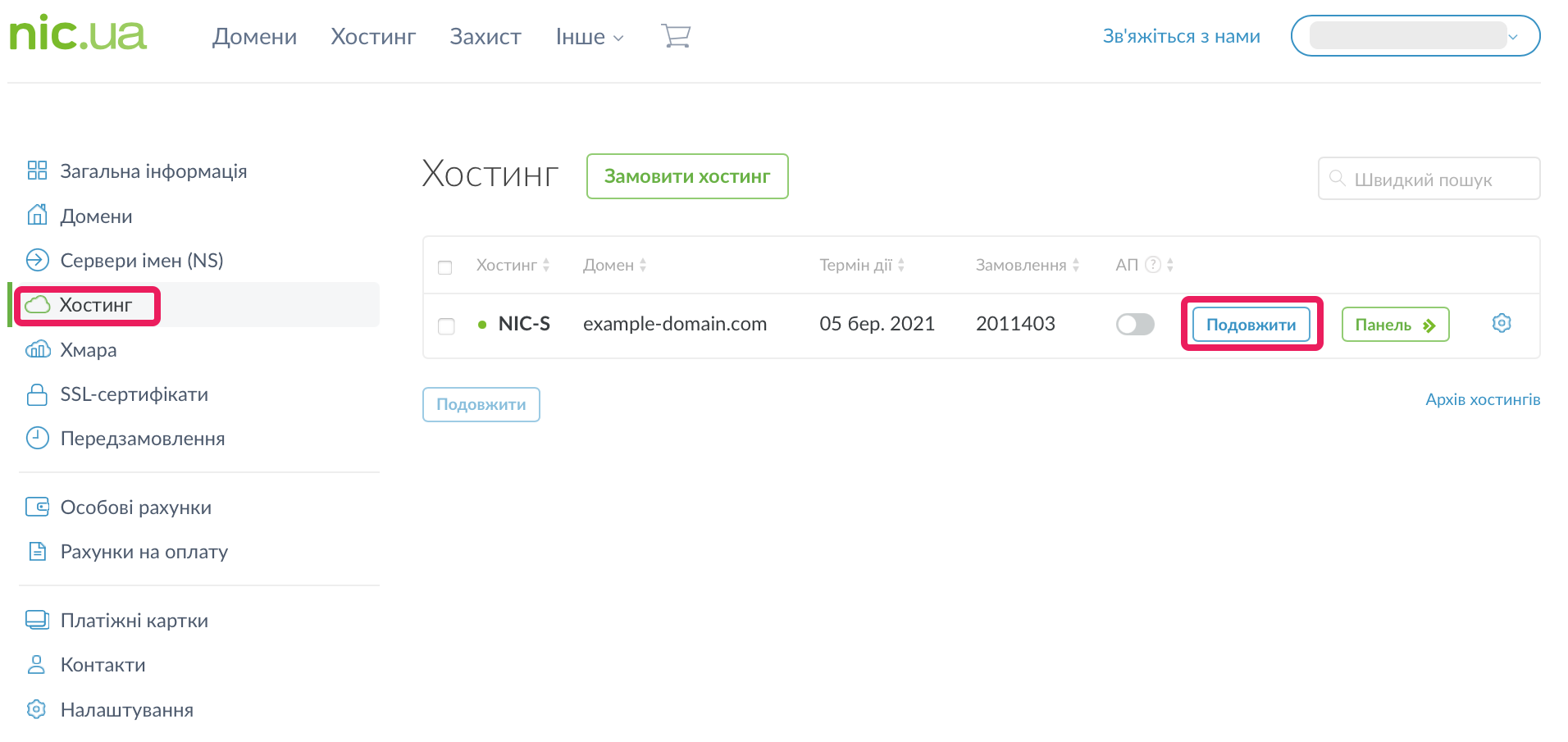Image resolution: width=1568 pixels, height=742 pixels.
Task: Open Особові рахунки wallet section
Action: 135,508
